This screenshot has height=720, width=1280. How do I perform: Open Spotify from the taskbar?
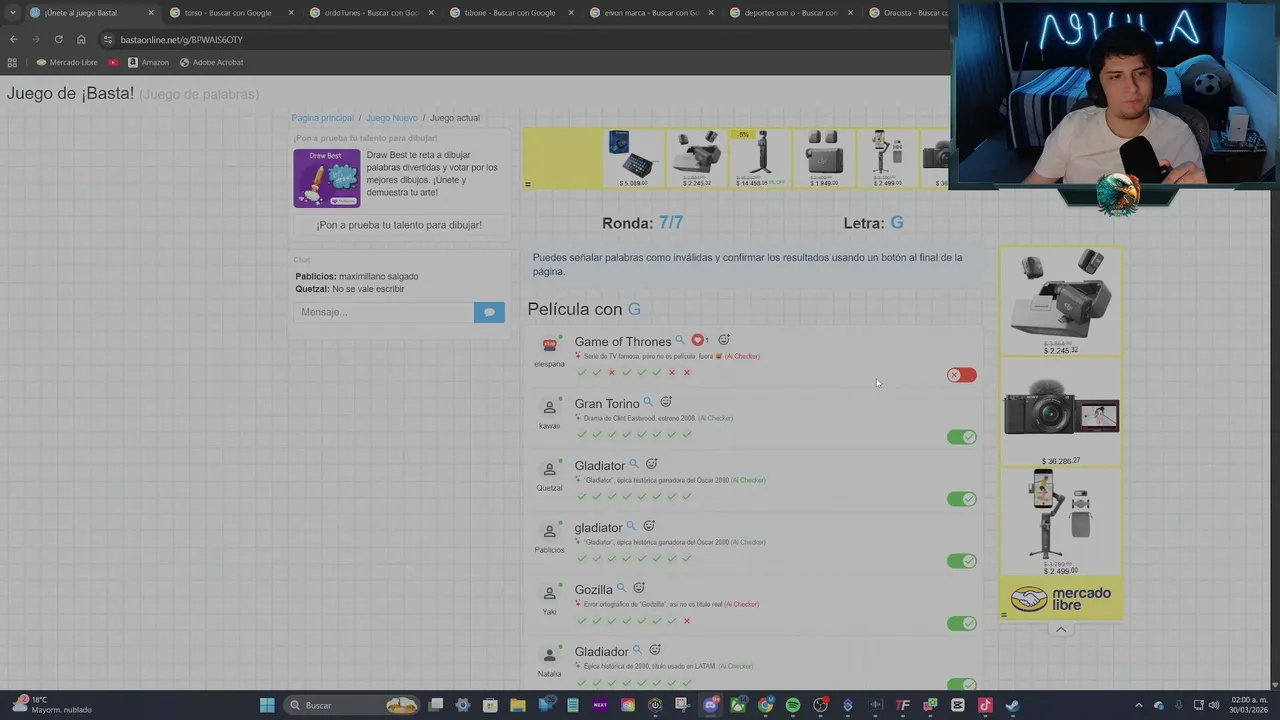point(793,705)
